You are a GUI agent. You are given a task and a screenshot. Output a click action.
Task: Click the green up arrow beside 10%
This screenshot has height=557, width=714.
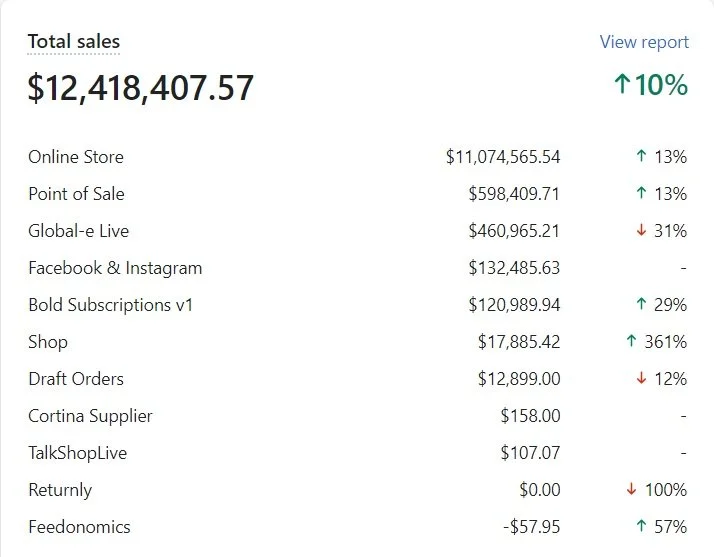click(x=621, y=86)
